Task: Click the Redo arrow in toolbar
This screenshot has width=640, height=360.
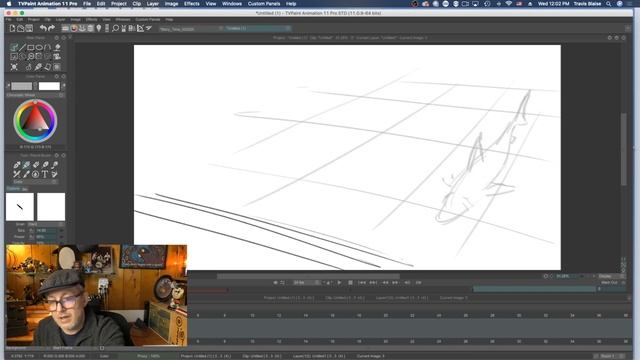Action: tap(51, 28)
